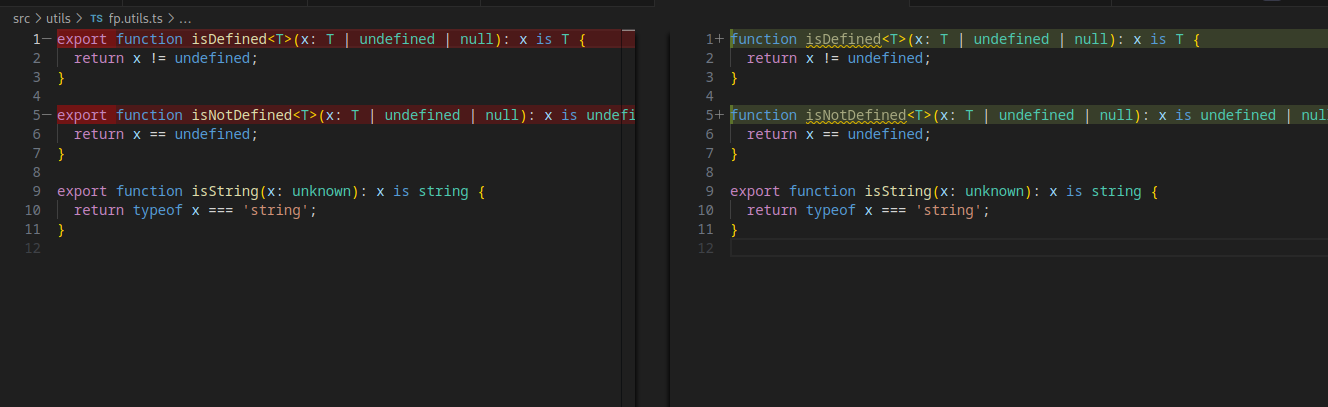Place cursor on empty line 12 in right pane
This screenshot has height=407, width=1328.
coord(900,248)
